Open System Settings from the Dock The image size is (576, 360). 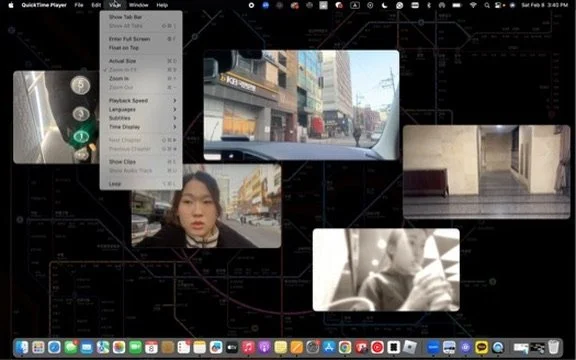[x=313, y=347]
